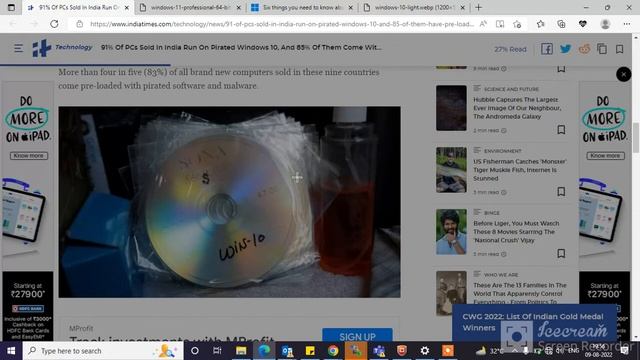
Task: Open Cortana circle in taskbar
Action: 195,351
